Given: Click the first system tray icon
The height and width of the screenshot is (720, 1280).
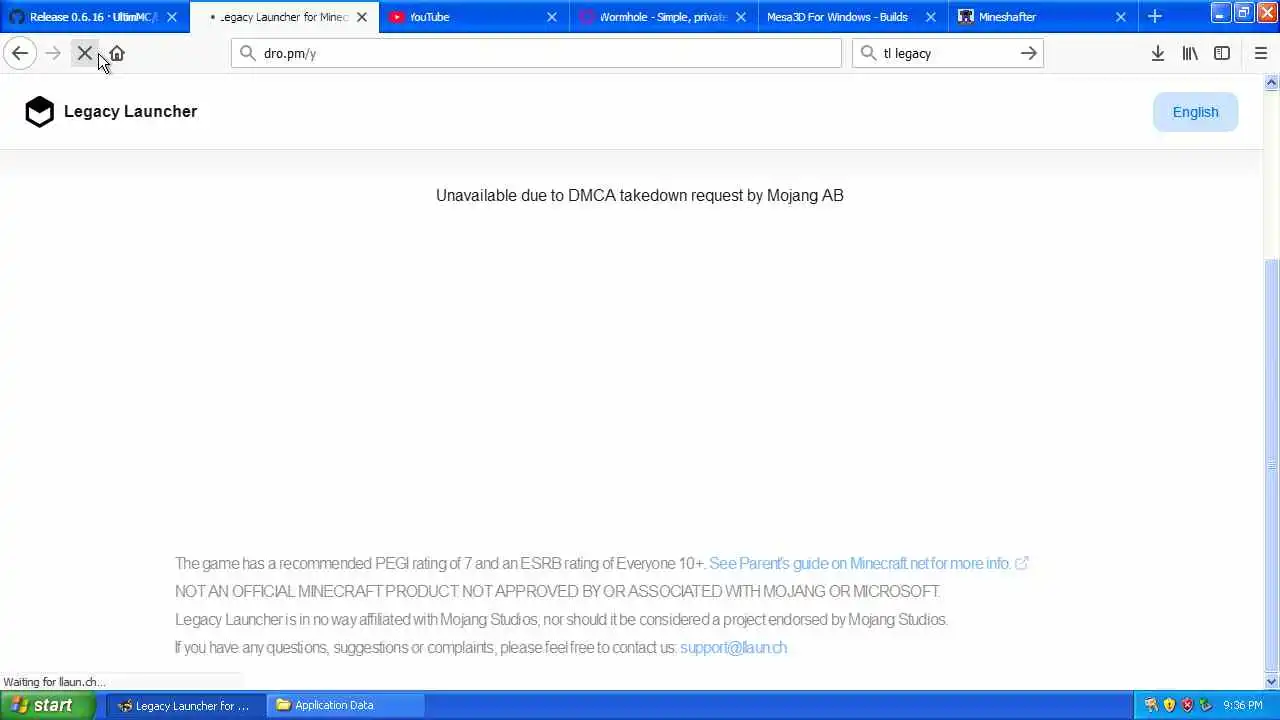Looking at the screenshot, I should point(1151,705).
